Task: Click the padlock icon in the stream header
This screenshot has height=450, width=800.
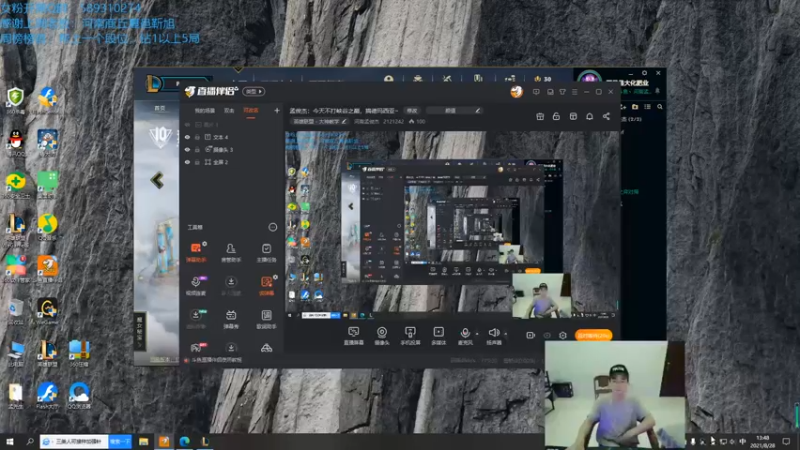Action: point(556,116)
